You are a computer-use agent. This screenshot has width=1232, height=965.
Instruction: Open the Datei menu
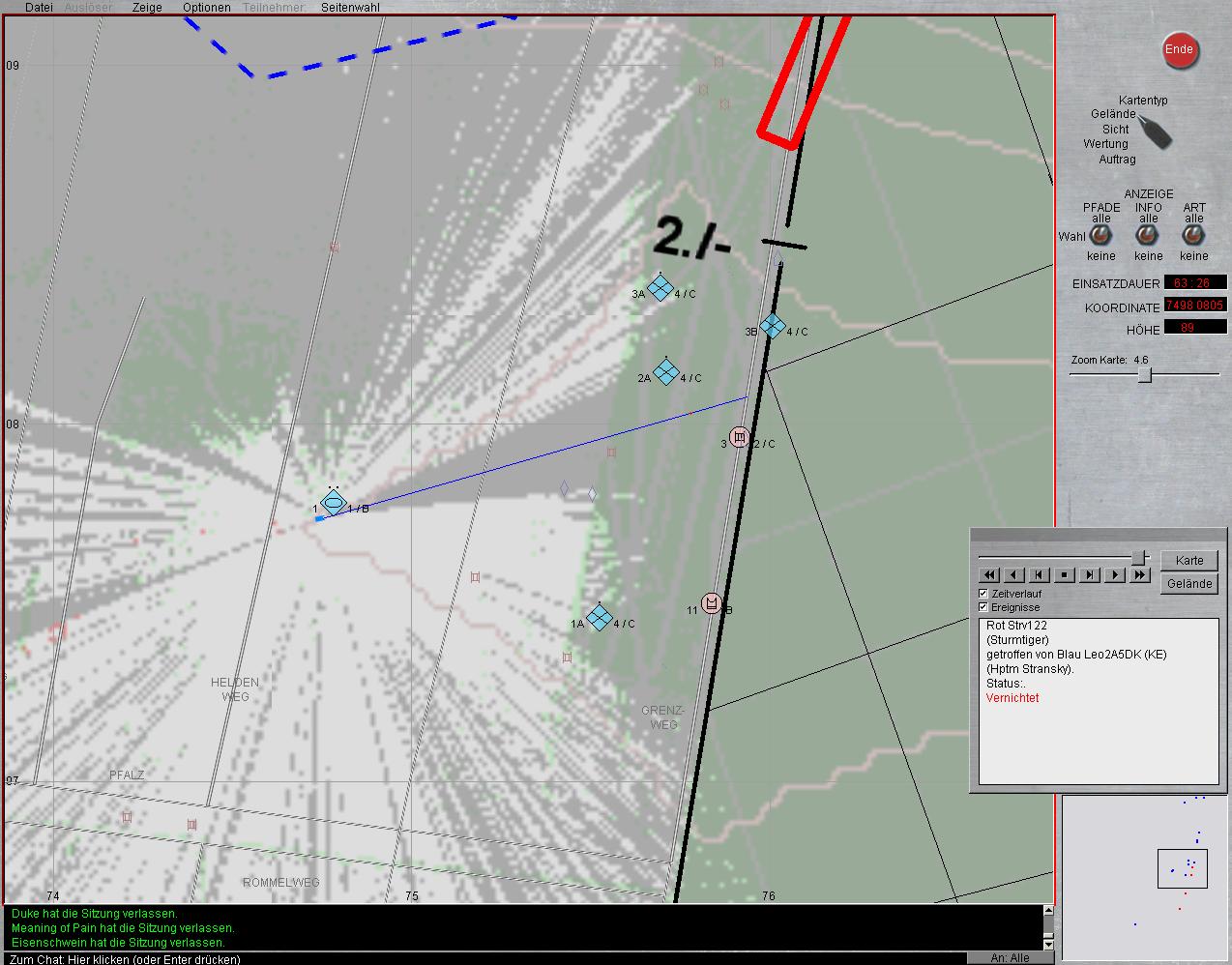pos(39,8)
